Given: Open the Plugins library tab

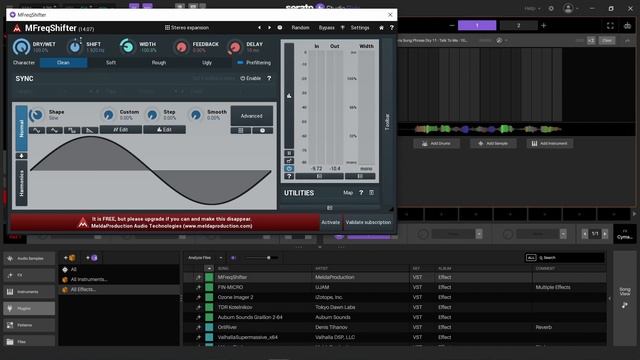Looking at the screenshot, I should (29, 309).
